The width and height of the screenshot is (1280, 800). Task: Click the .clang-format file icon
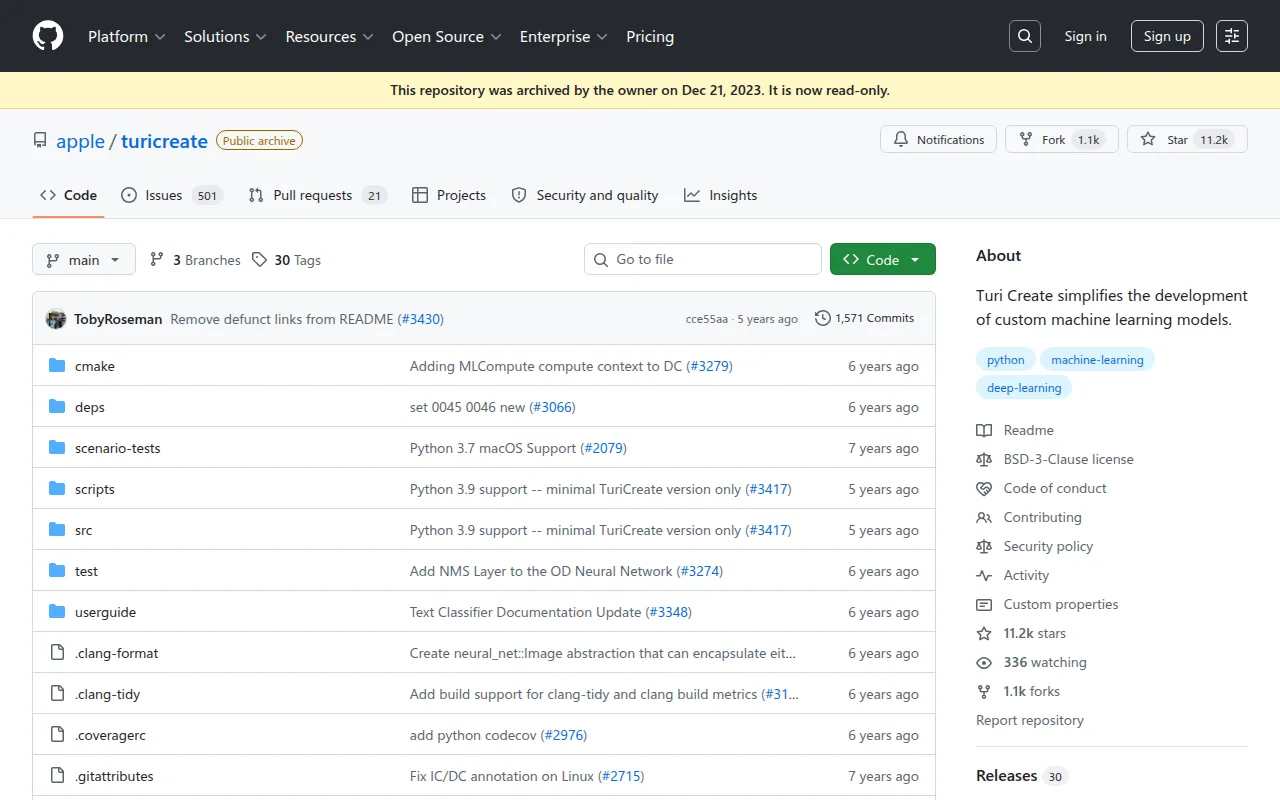[x=57, y=653]
